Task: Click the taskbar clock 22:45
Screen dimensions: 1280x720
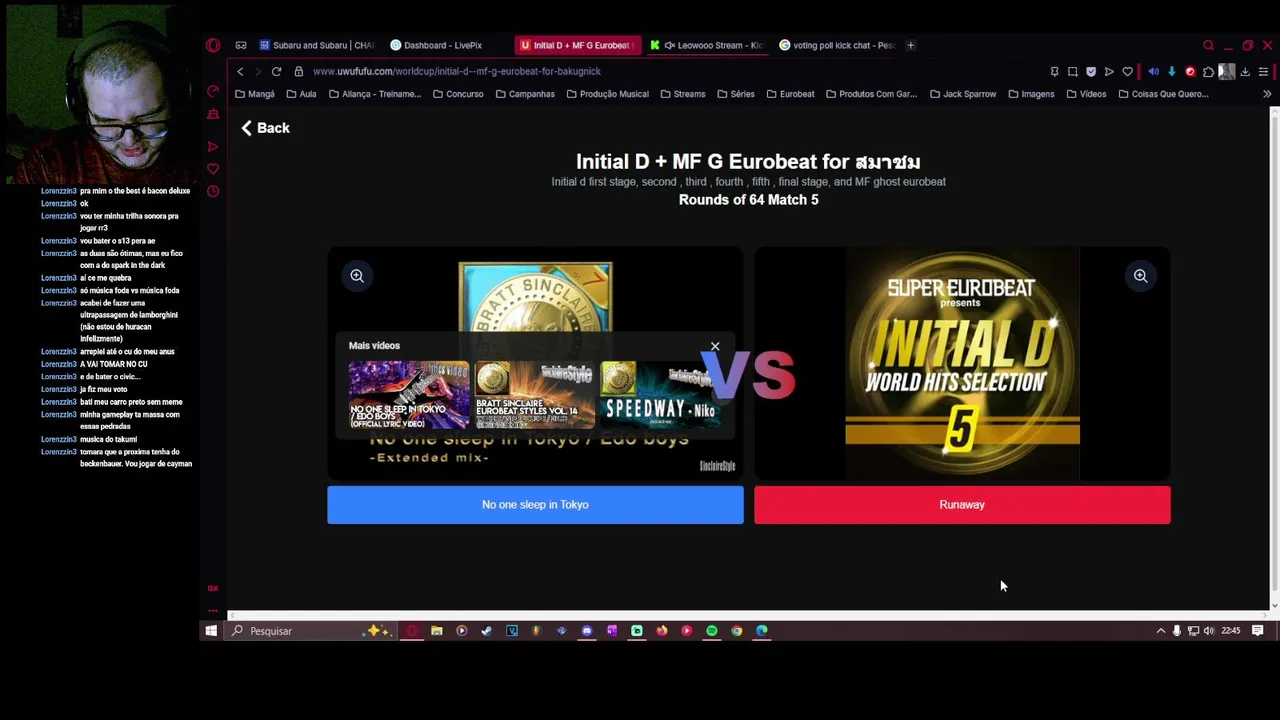Action: [1231, 631]
